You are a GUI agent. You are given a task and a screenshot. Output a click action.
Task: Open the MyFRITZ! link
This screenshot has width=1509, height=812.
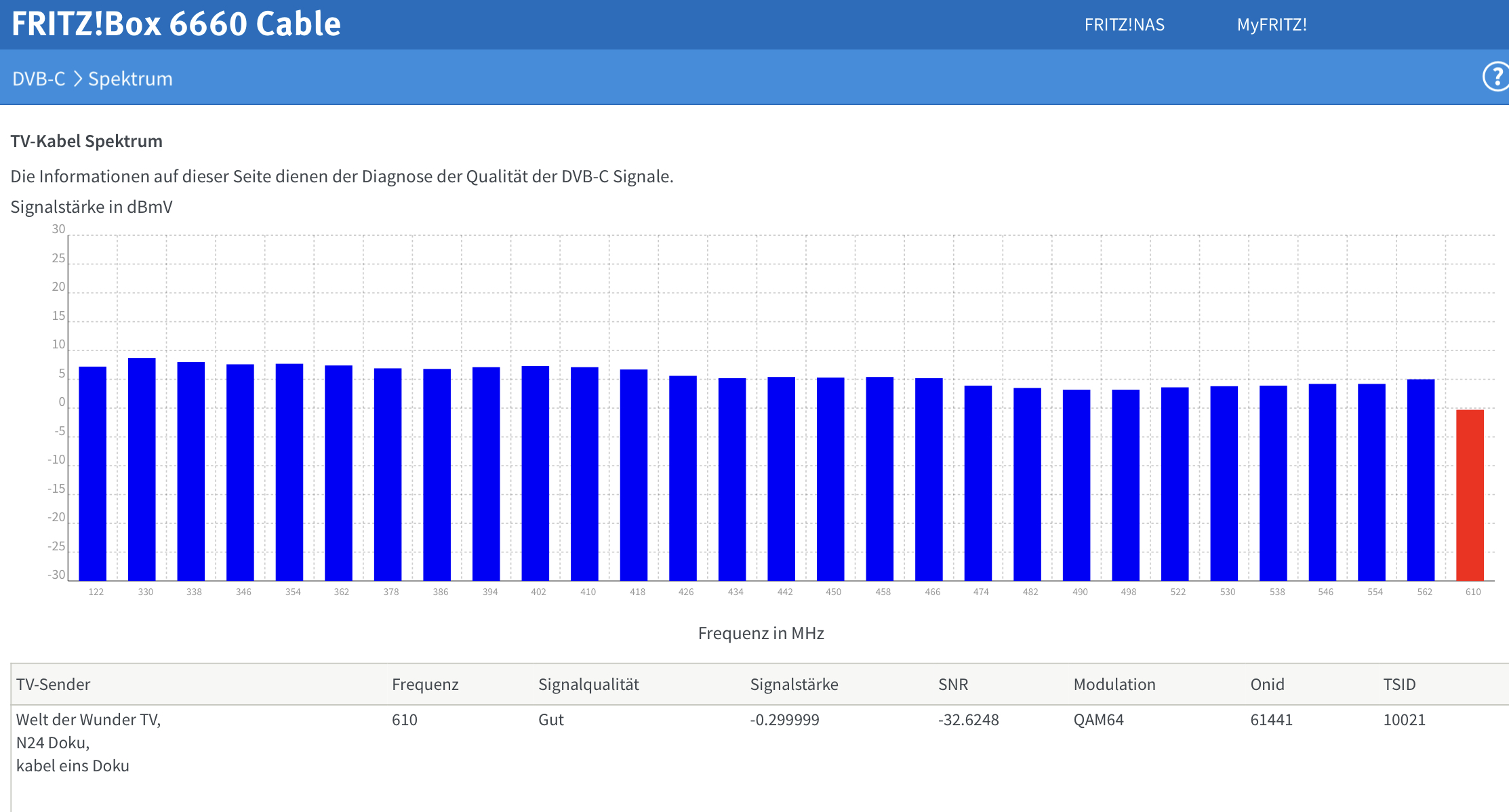(1271, 25)
